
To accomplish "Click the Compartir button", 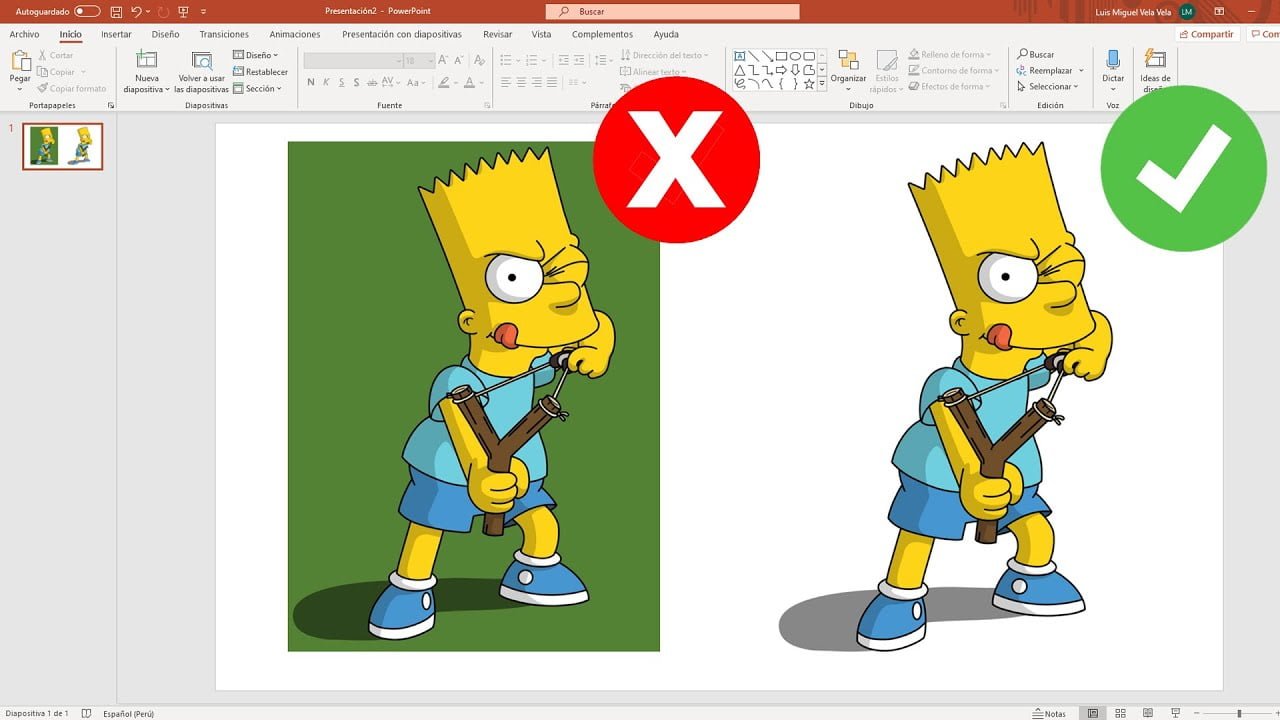I will [1208, 34].
